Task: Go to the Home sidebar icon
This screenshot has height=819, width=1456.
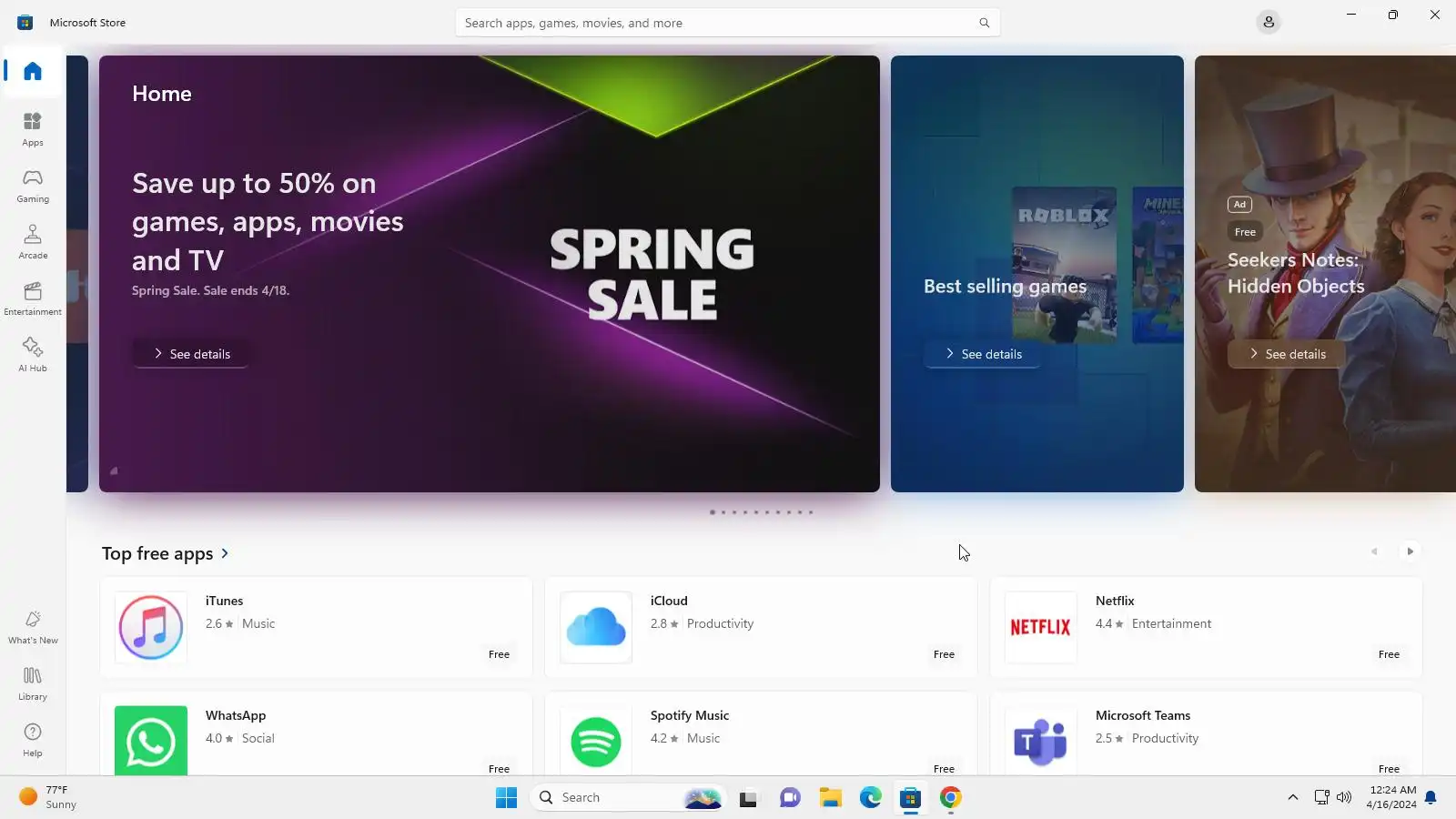Action: 33,71
